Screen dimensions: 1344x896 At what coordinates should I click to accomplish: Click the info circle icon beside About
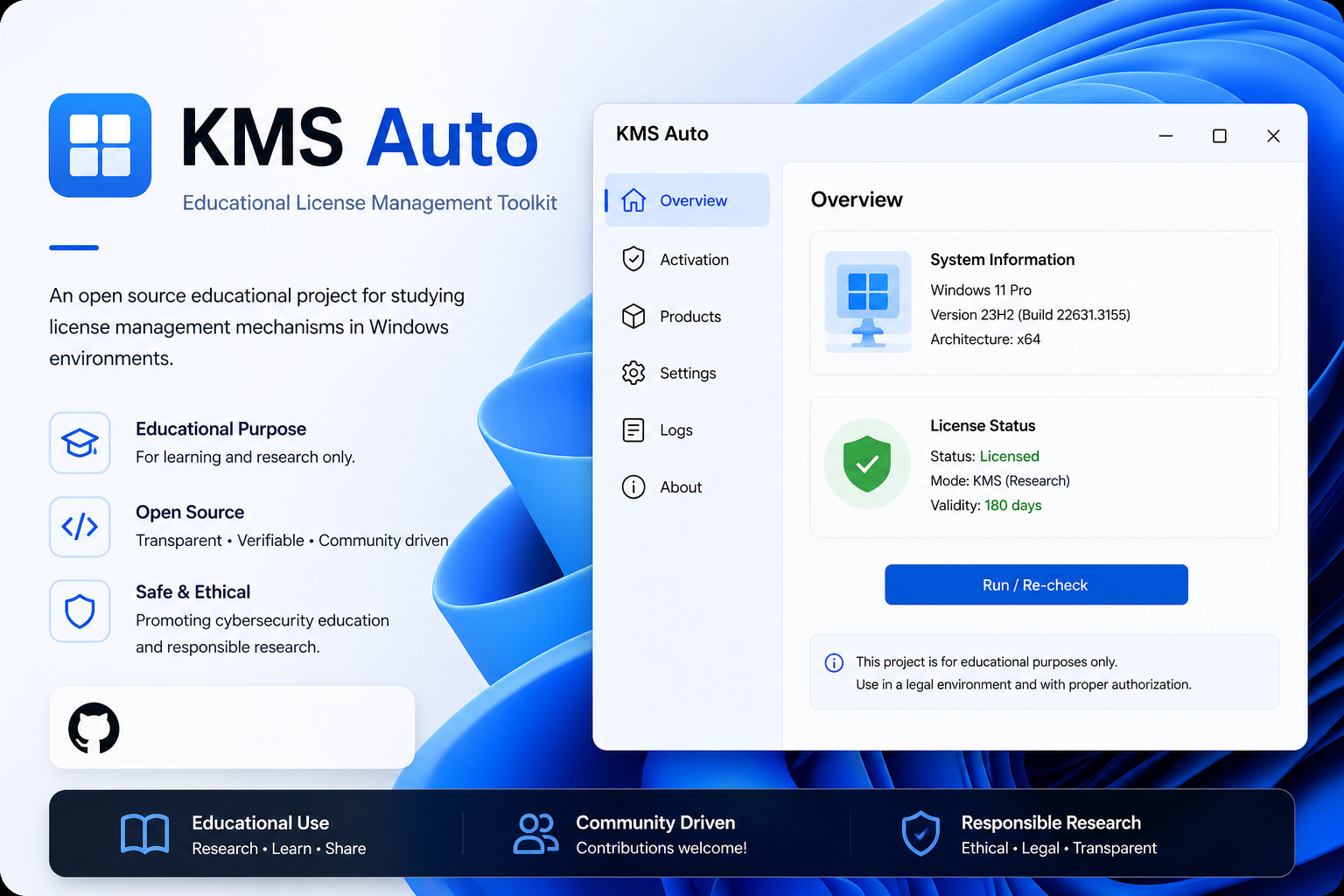(x=633, y=486)
